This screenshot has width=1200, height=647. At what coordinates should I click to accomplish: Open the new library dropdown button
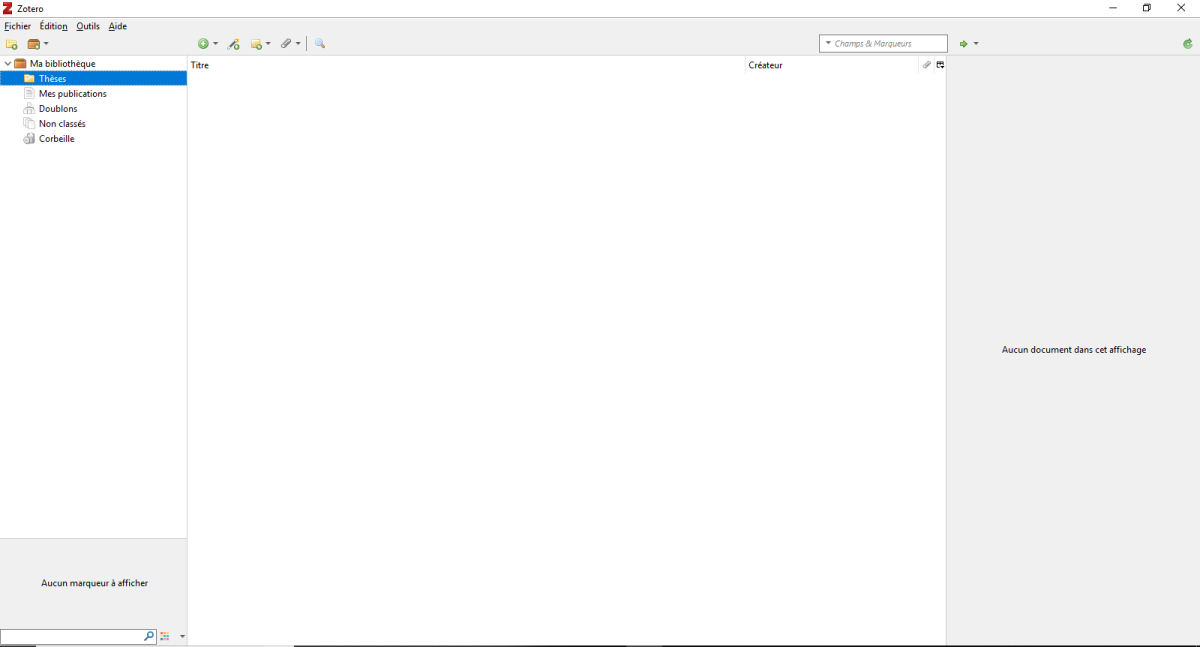point(38,44)
